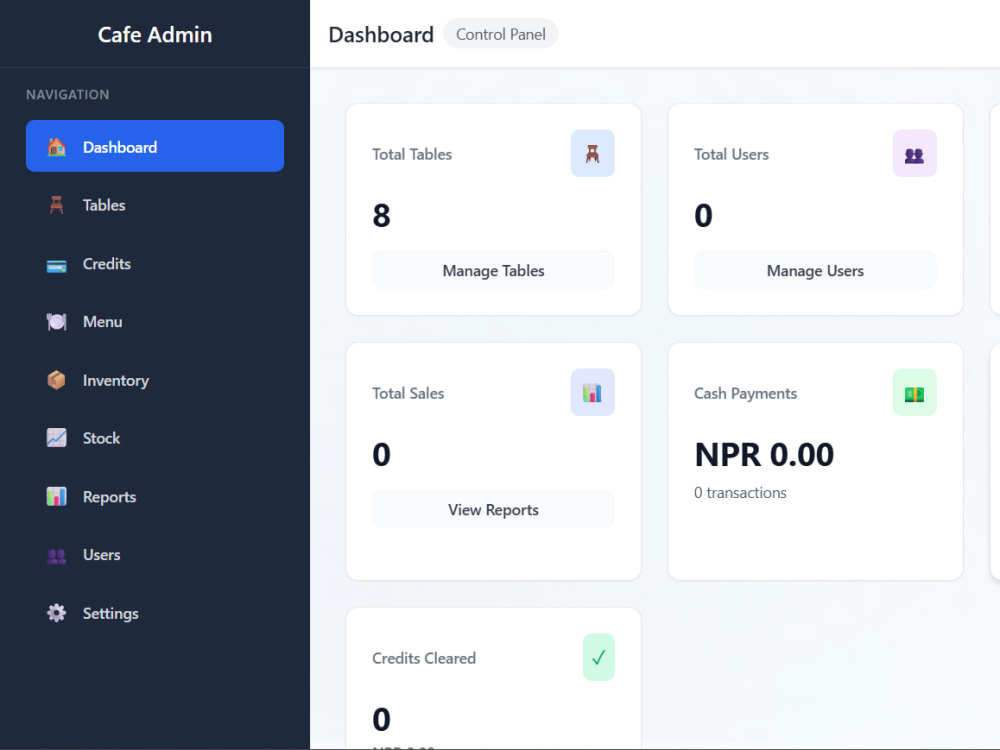Click the bar chart icon on Total Sales card
Screen dimensions: 1000x750
click(x=592, y=392)
